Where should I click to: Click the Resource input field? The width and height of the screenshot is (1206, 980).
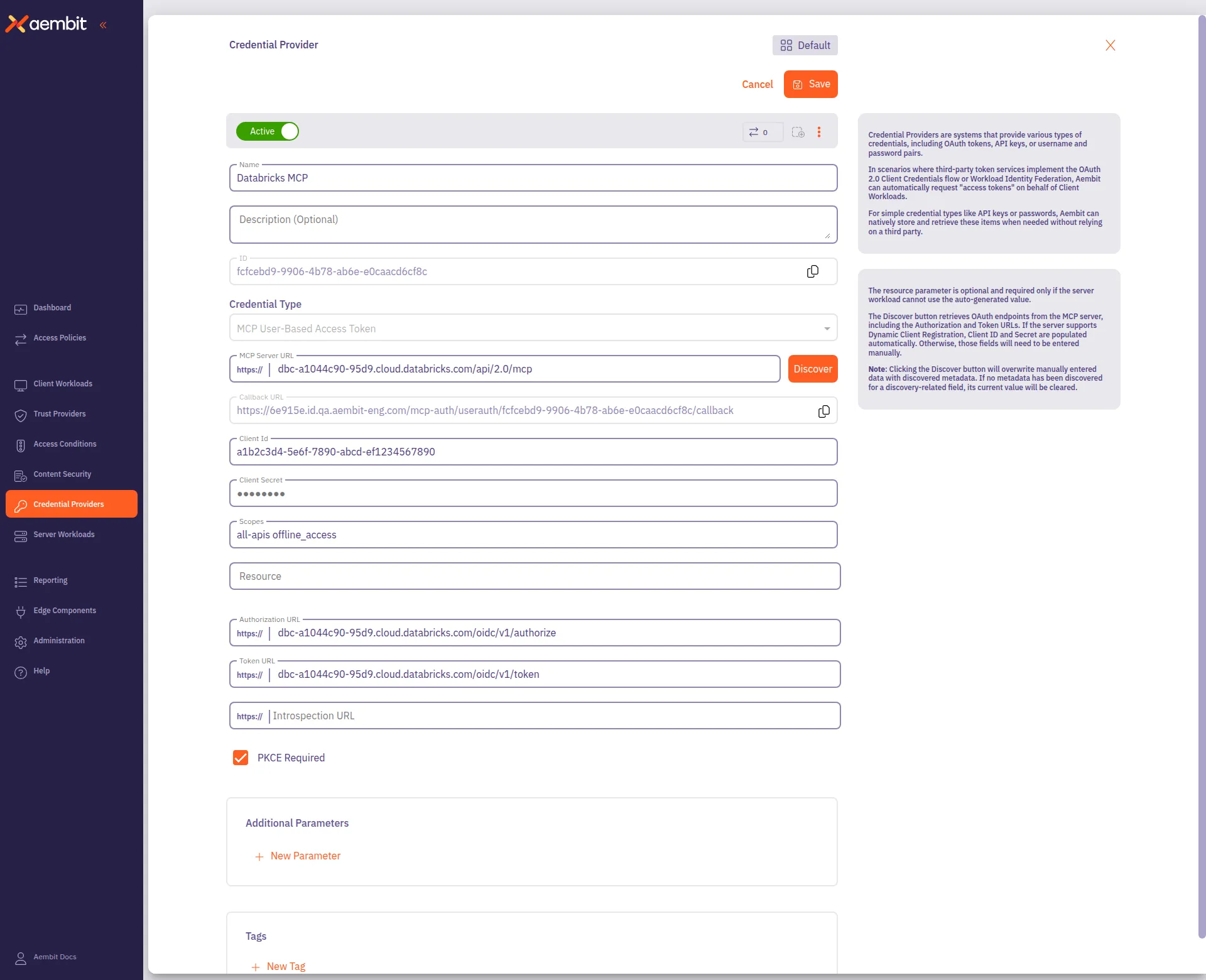pyautogui.click(x=535, y=576)
